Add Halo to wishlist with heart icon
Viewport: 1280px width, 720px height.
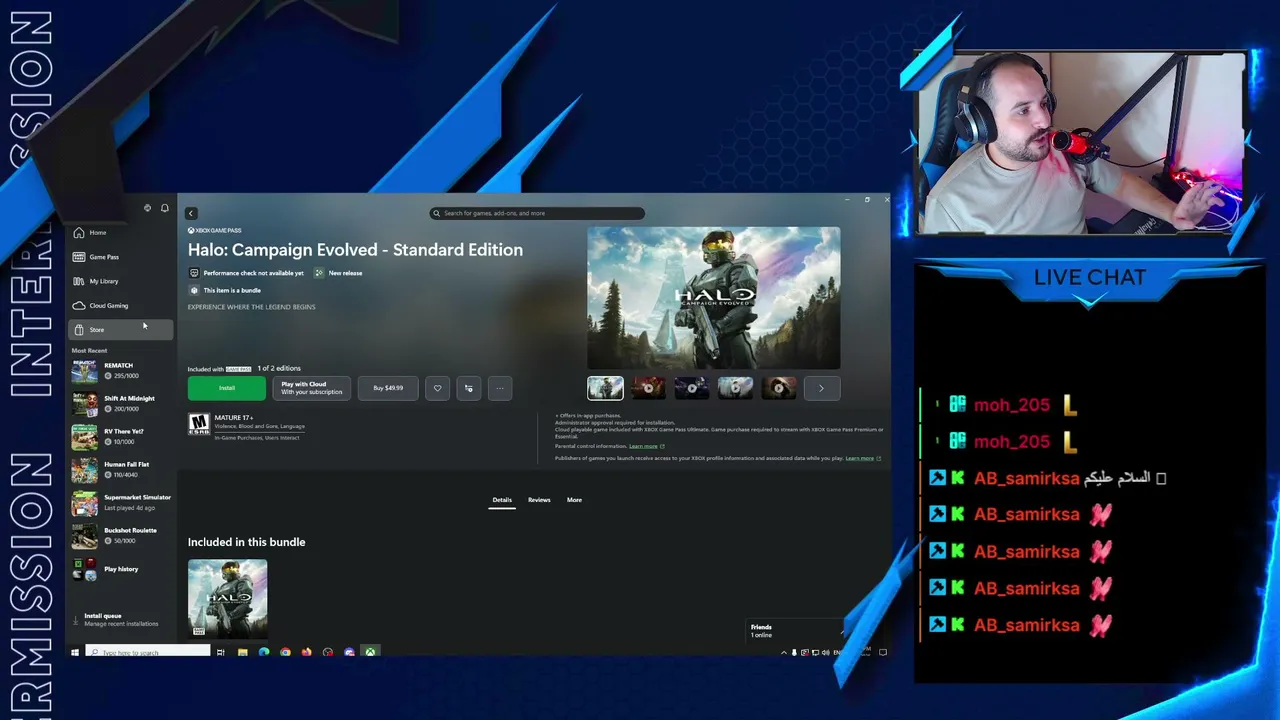tap(437, 388)
